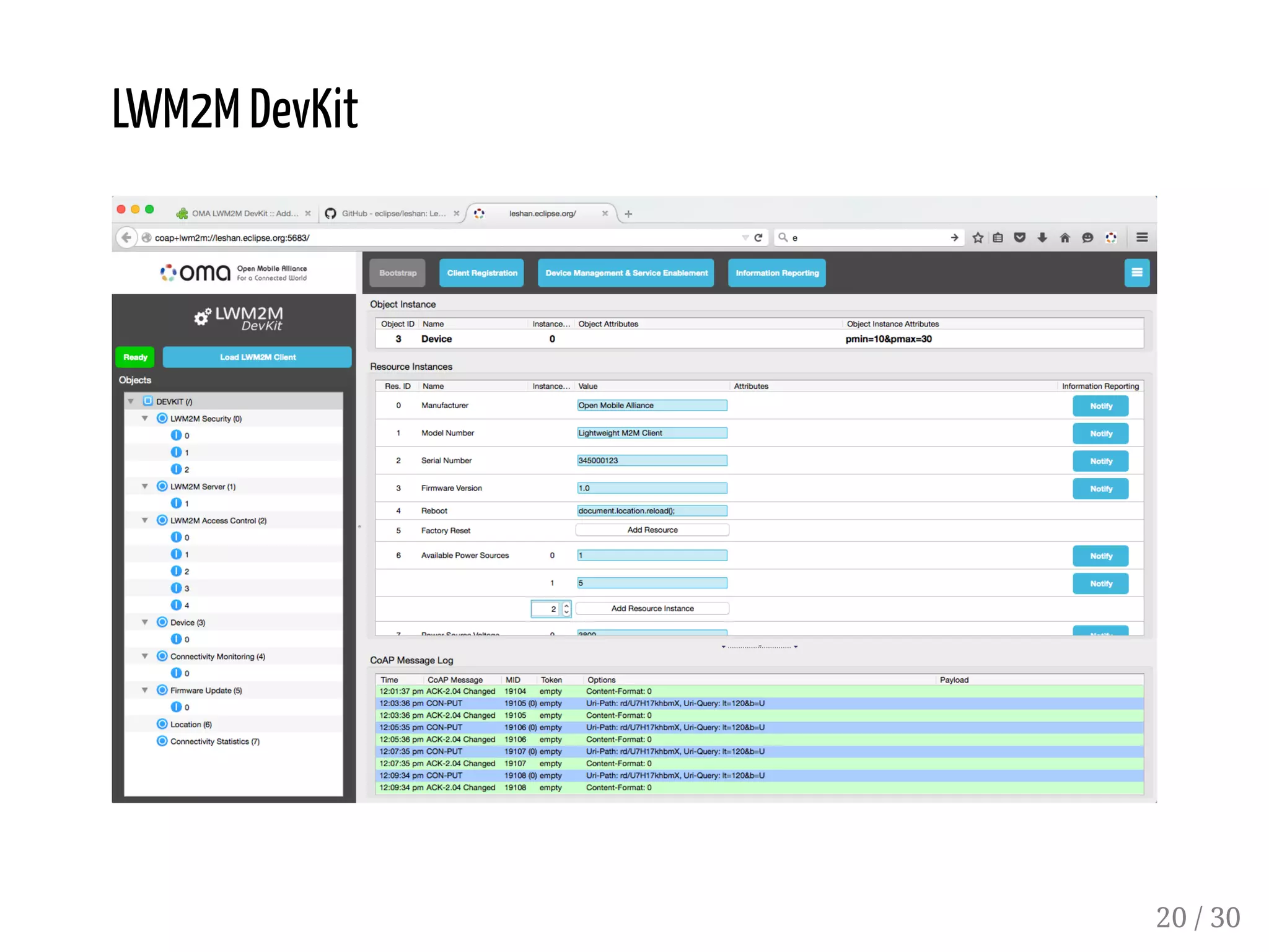
Task: Collapse the Device (3) node
Action: [x=145, y=622]
